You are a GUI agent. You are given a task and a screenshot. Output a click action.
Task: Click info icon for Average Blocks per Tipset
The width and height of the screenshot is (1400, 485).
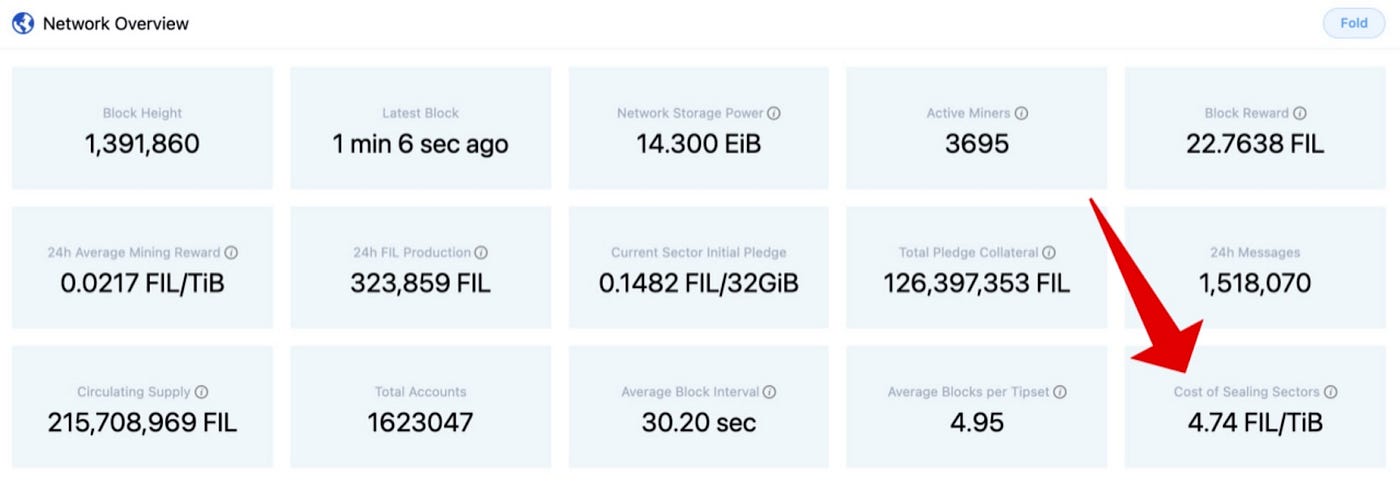tap(1059, 392)
